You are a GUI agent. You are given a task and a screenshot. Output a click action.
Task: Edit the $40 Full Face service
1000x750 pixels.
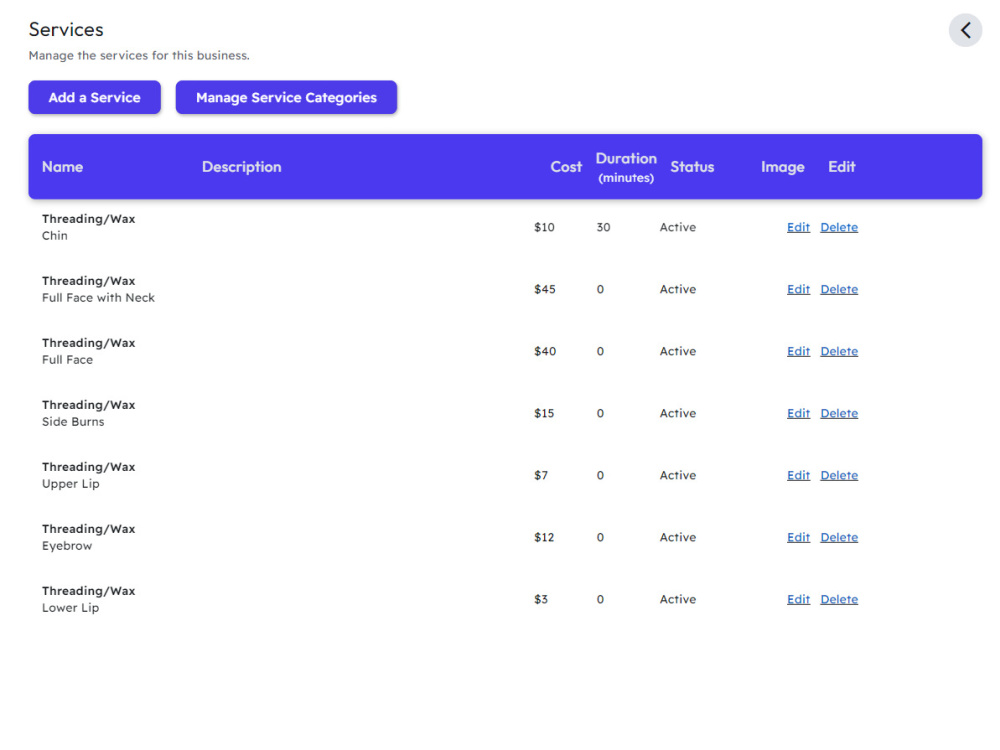click(798, 351)
